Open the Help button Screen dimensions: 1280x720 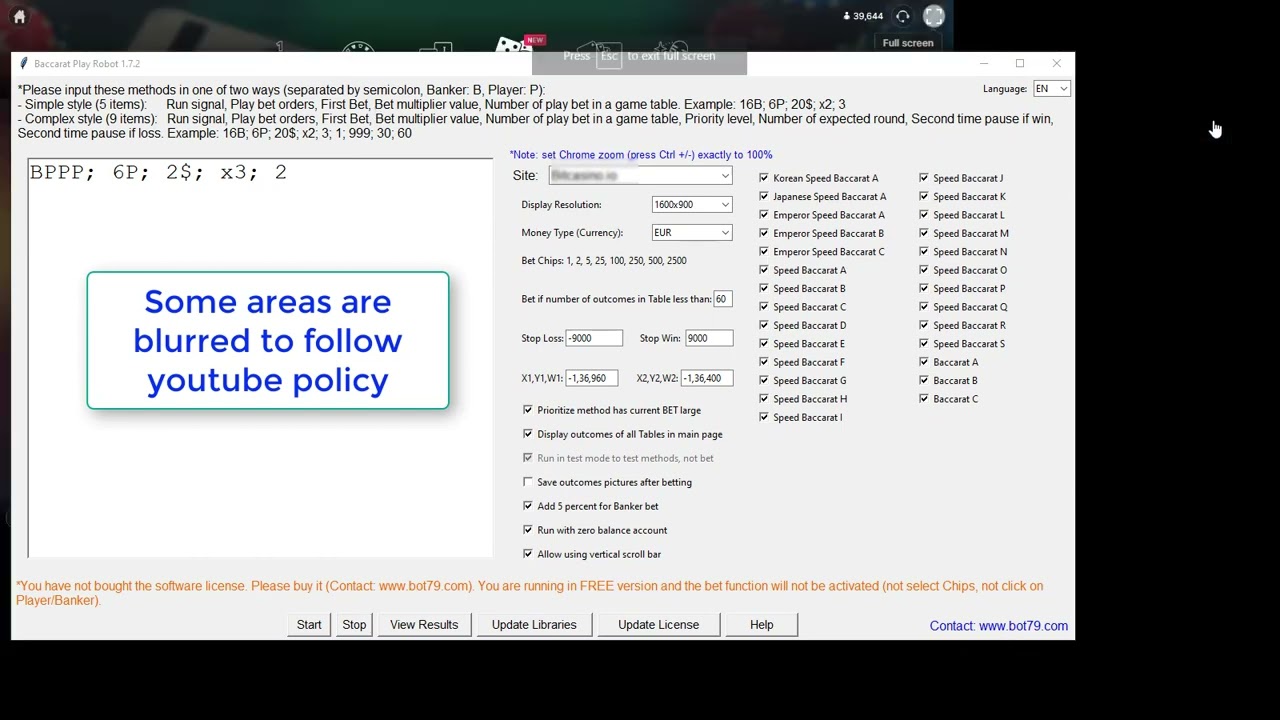tap(761, 625)
